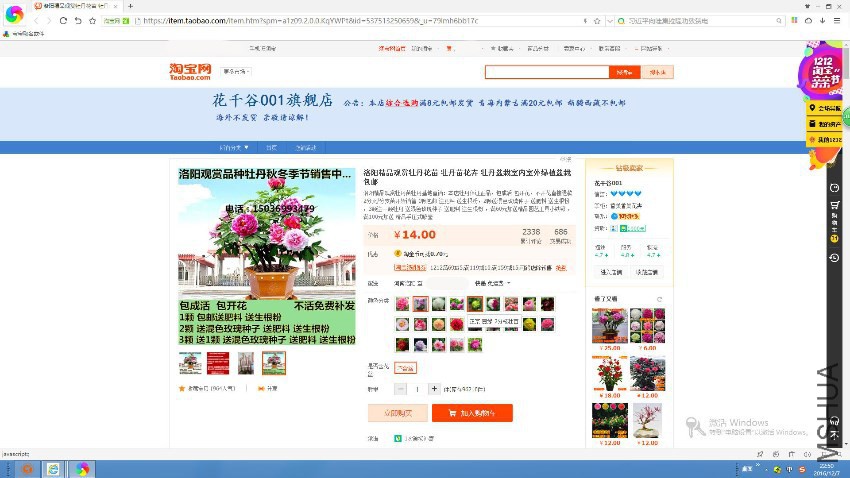Screen dimensions: 850x478
Task: Click the colorful browser icon in taskbar
Action: [83, 468]
